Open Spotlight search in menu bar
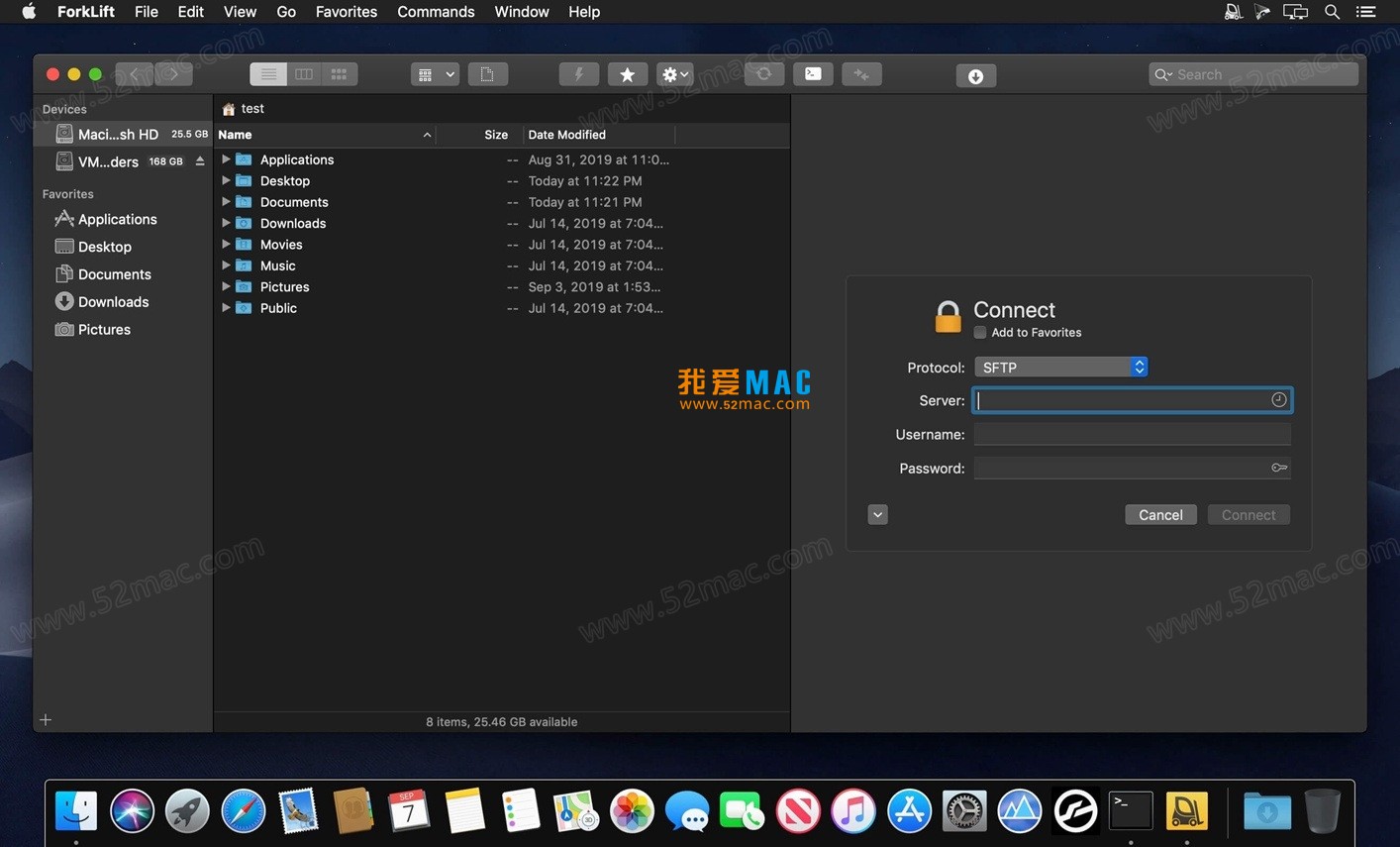 [1333, 12]
